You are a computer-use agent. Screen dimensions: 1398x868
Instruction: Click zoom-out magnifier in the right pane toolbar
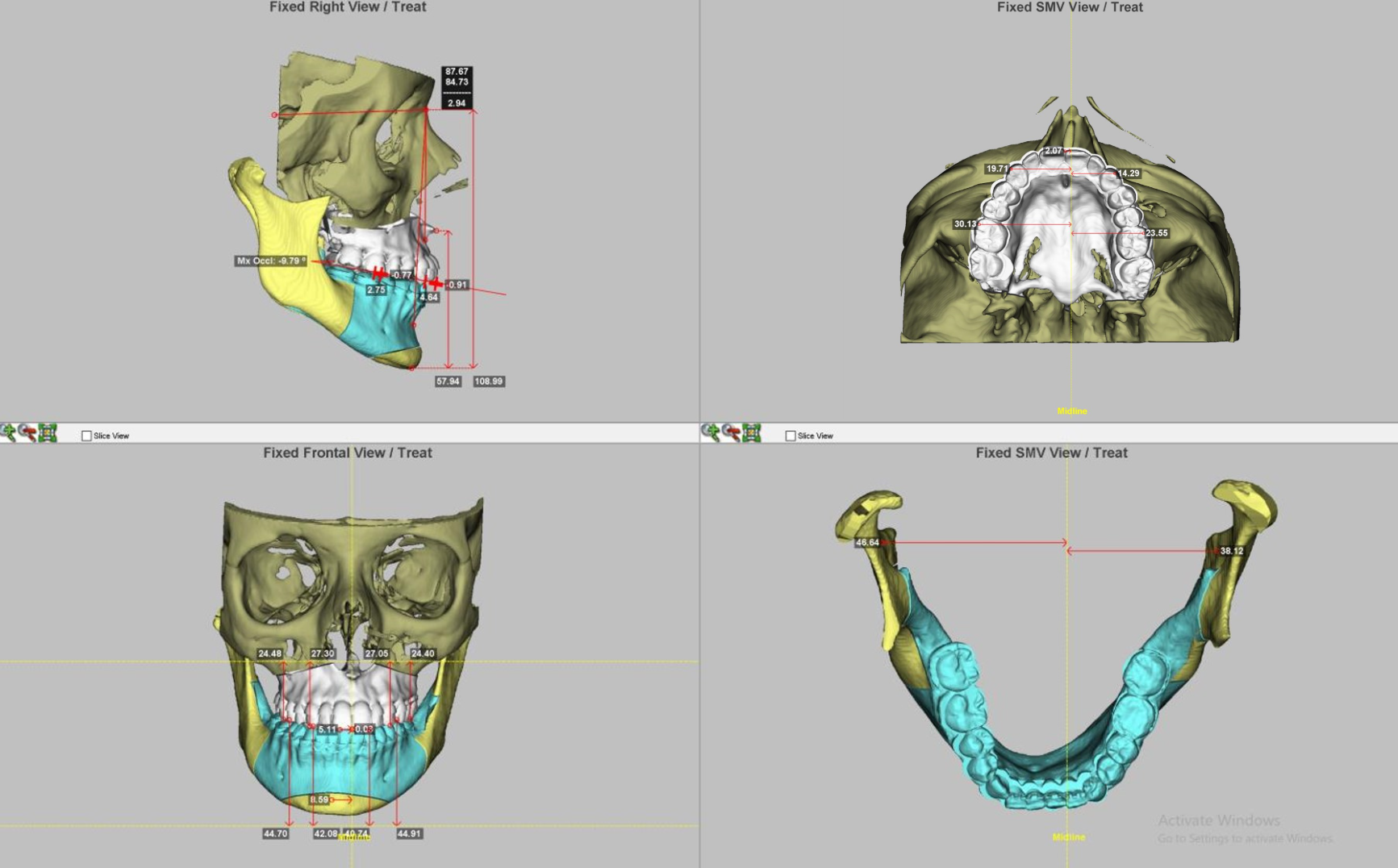[731, 433]
